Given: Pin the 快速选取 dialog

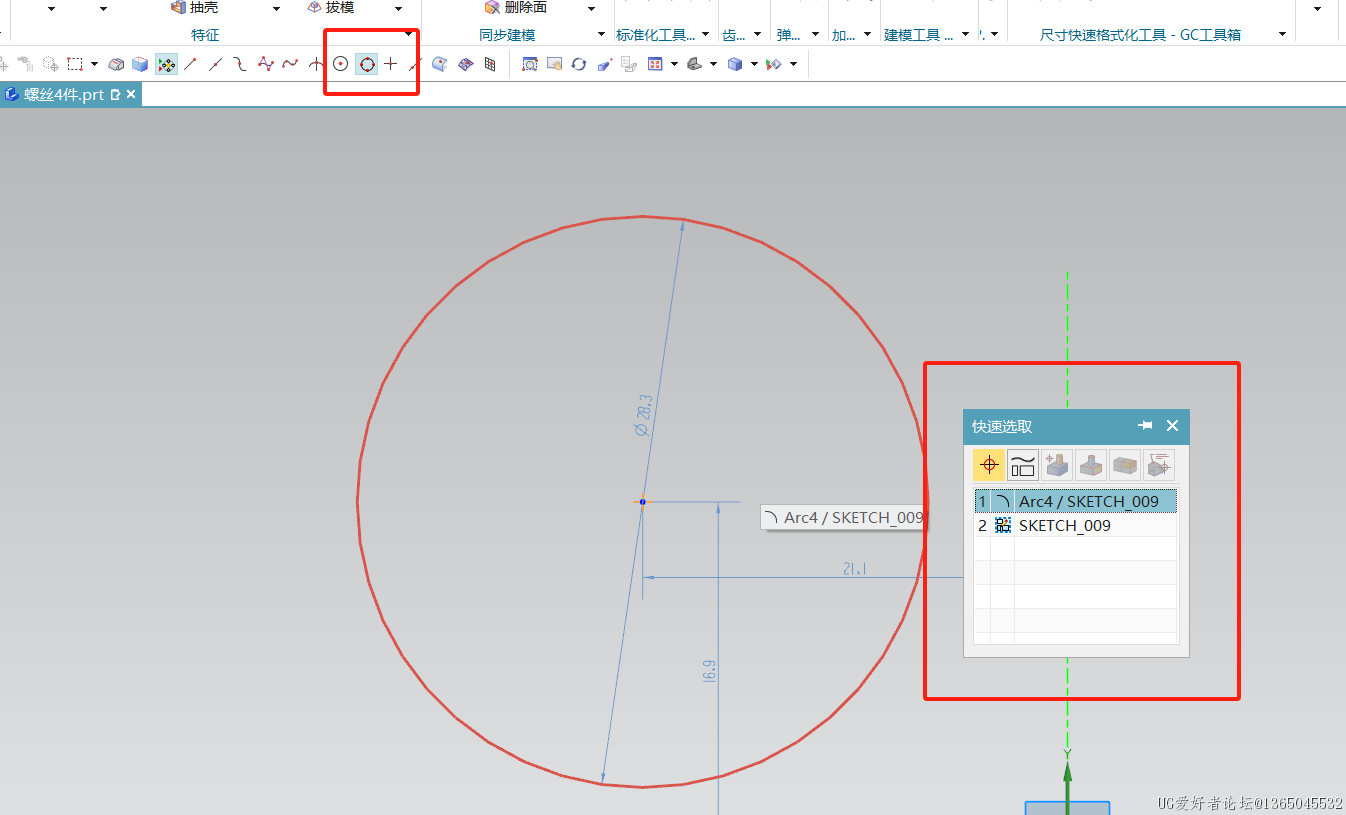Looking at the screenshot, I should (x=1146, y=426).
